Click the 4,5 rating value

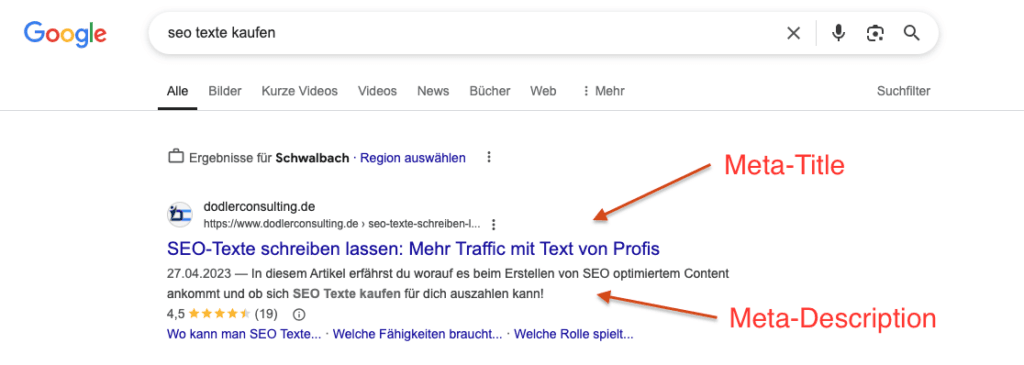[176, 314]
